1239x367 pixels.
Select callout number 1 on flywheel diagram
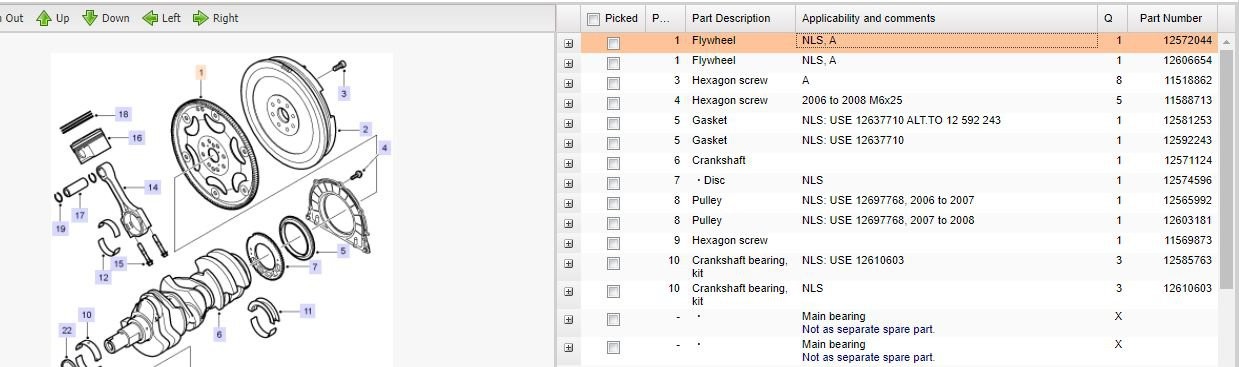pyautogui.click(x=201, y=72)
